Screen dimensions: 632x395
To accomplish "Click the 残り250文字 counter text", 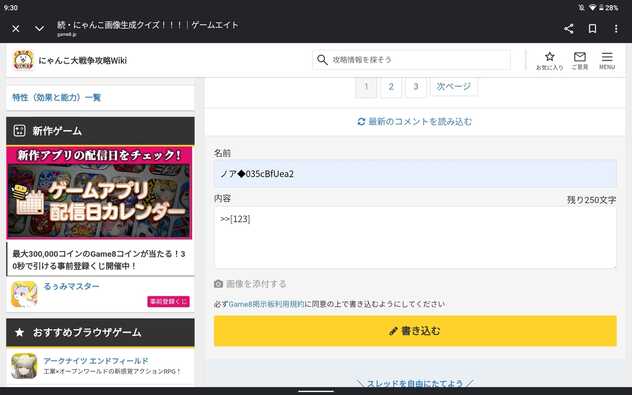I will (591, 200).
